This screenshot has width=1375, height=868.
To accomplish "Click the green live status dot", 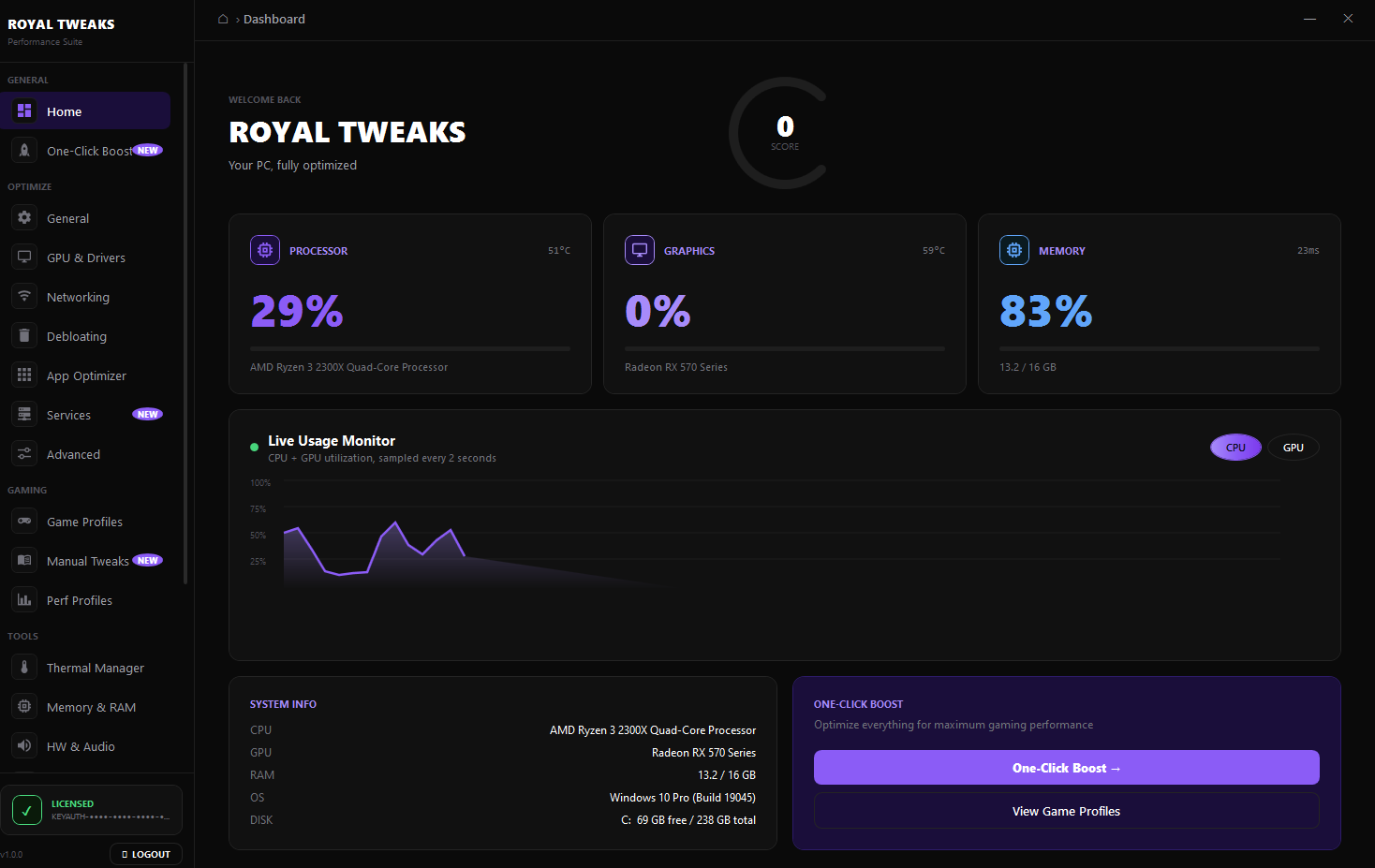I will pos(254,448).
